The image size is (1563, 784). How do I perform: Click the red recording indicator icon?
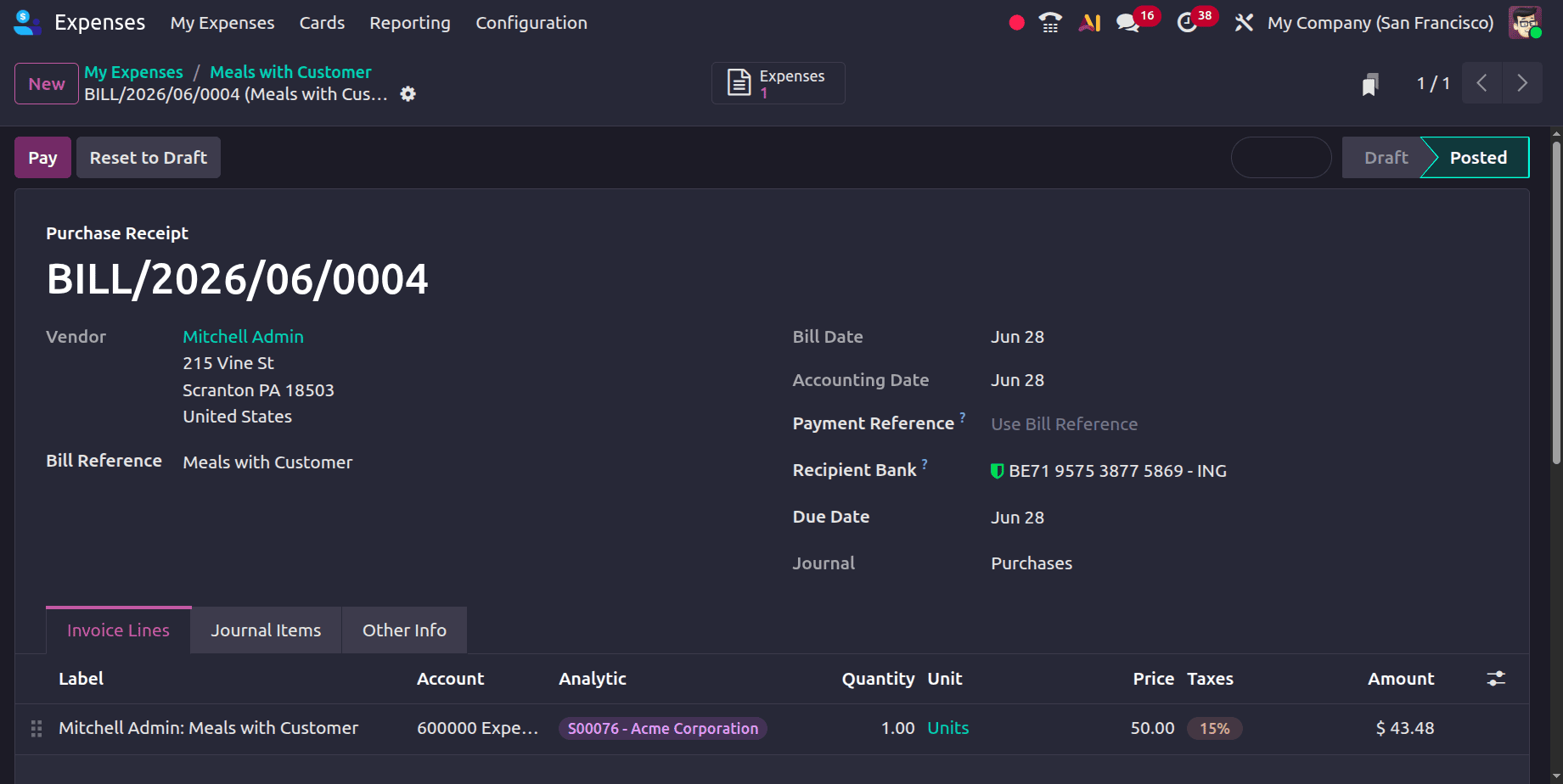point(1016,23)
